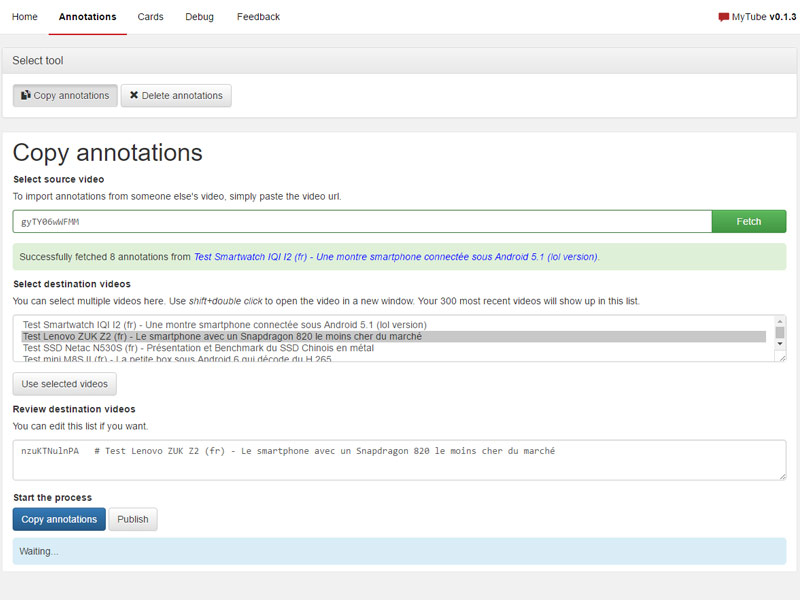800x600 pixels.
Task: Click the destination list scrollbar down arrow
Action: click(x=780, y=344)
